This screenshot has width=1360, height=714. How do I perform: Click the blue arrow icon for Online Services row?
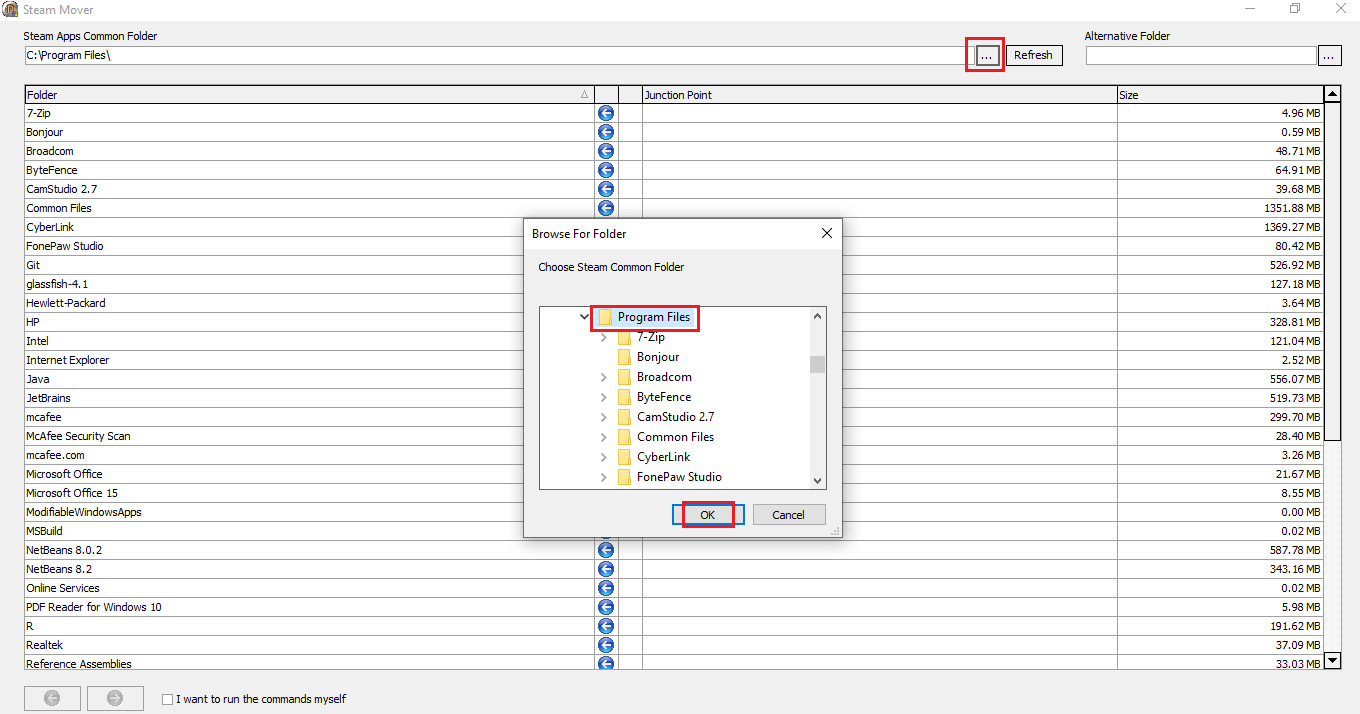tap(606, 588)
